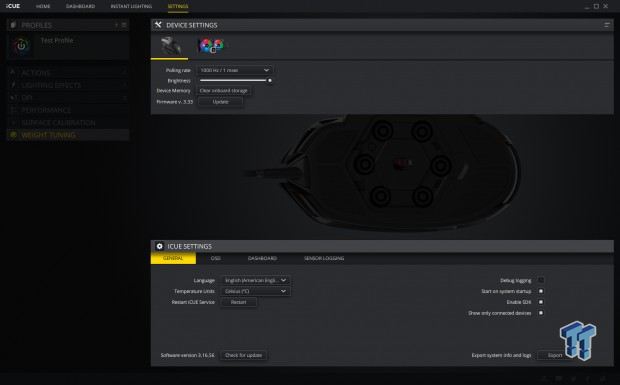Image resolution: width=620 pixels, height=385 pixels.
Task: Click the Test Profile power icon
Action: tap(21, 46)
